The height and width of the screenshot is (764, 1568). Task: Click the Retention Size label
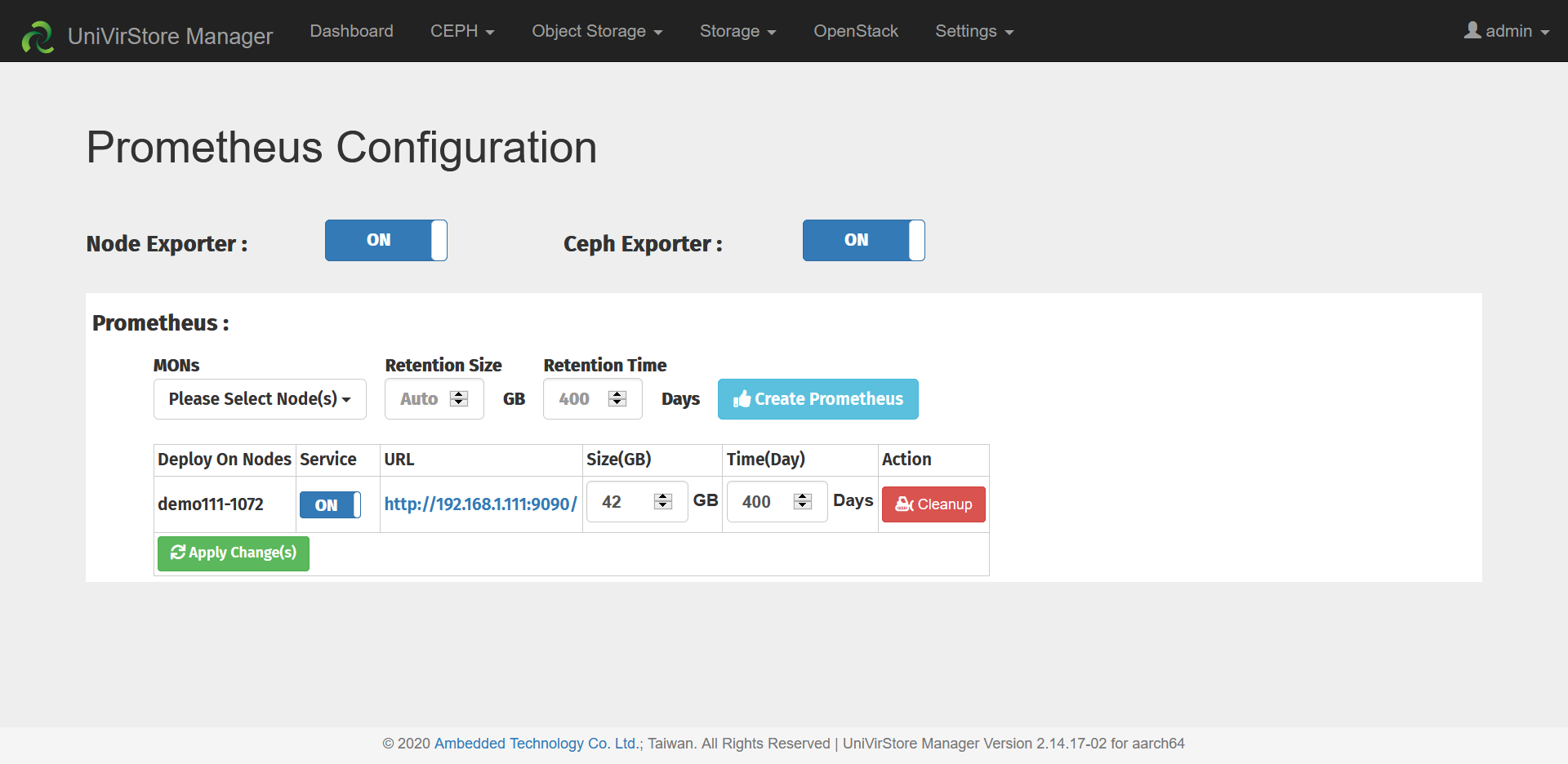coord(443,366)
